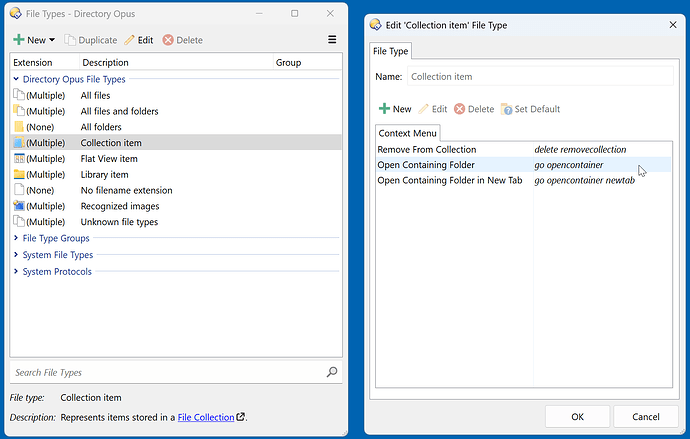Click Delete in the Edit dialog toolbar
This screenshot has height=439, width=690.
pos(473,109)
